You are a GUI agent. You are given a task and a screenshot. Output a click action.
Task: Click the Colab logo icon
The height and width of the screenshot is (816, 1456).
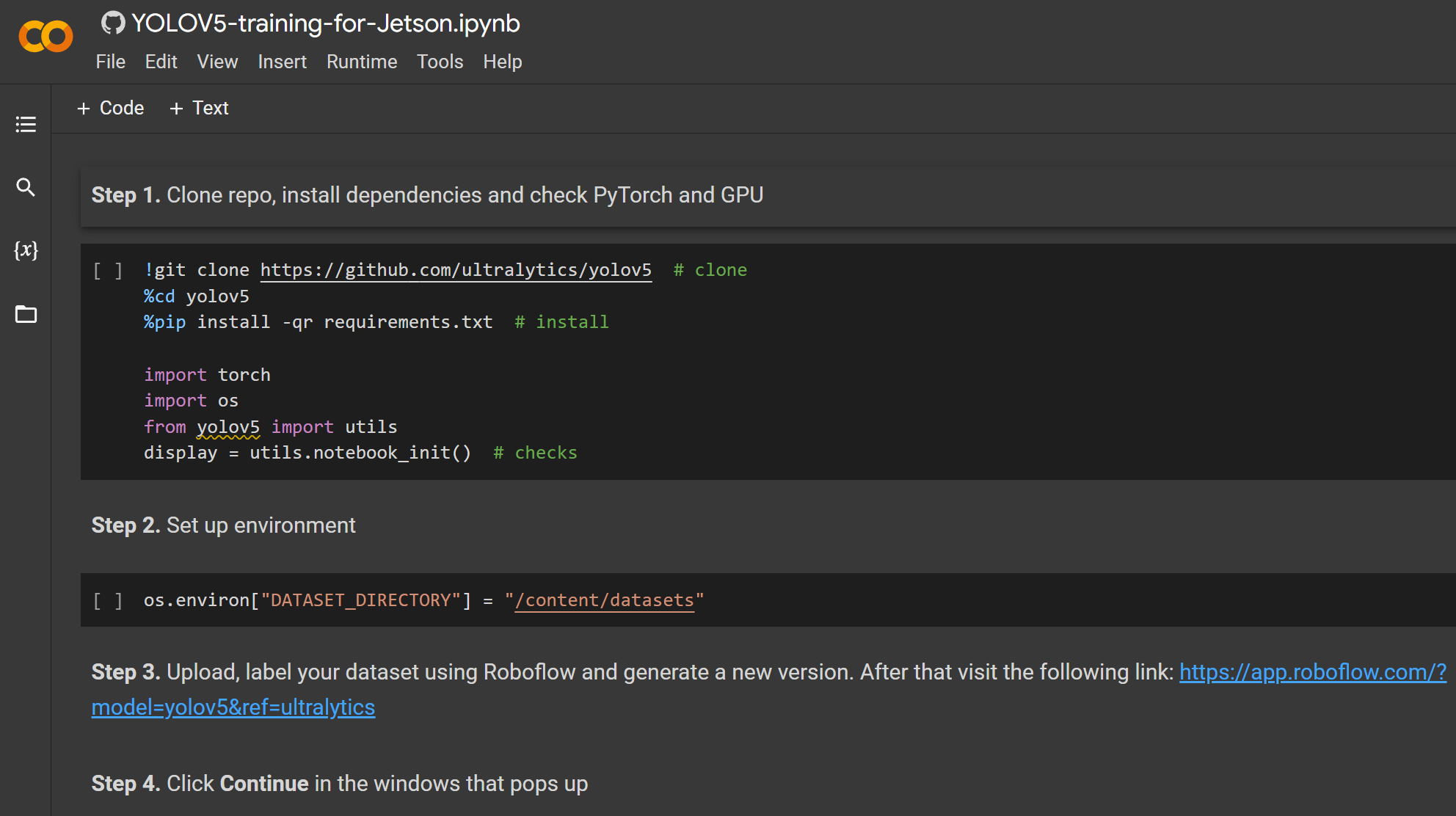[45, 36]
